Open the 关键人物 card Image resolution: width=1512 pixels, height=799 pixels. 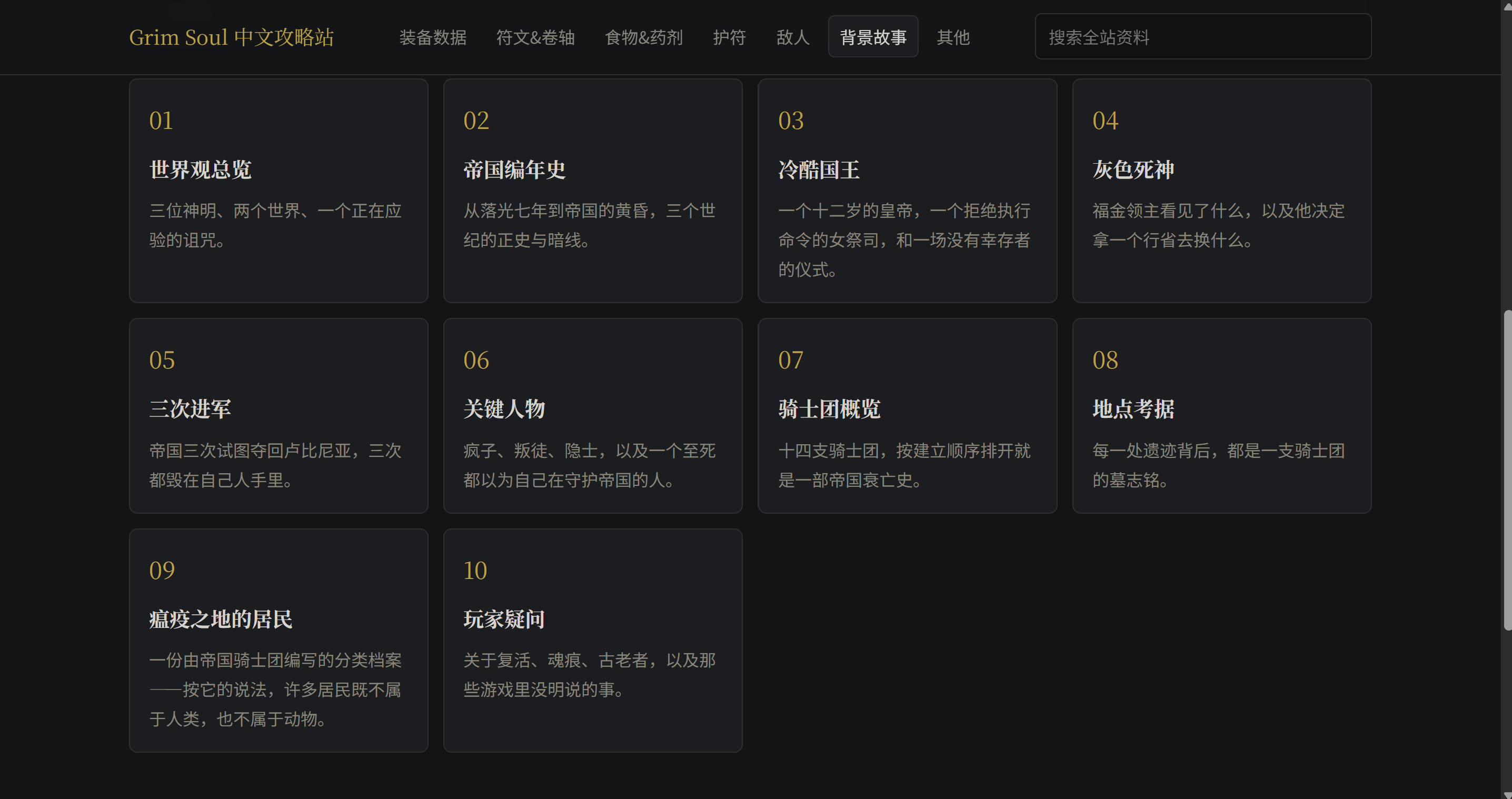pos(593,416)
